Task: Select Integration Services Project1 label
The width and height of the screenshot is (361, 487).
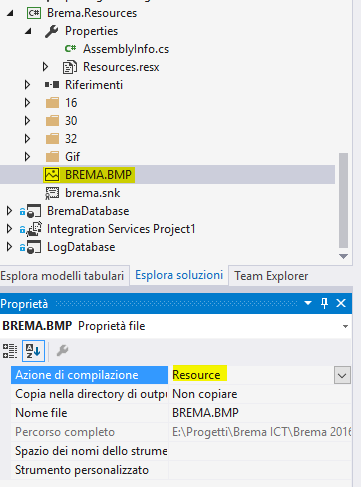Action: 121,229
